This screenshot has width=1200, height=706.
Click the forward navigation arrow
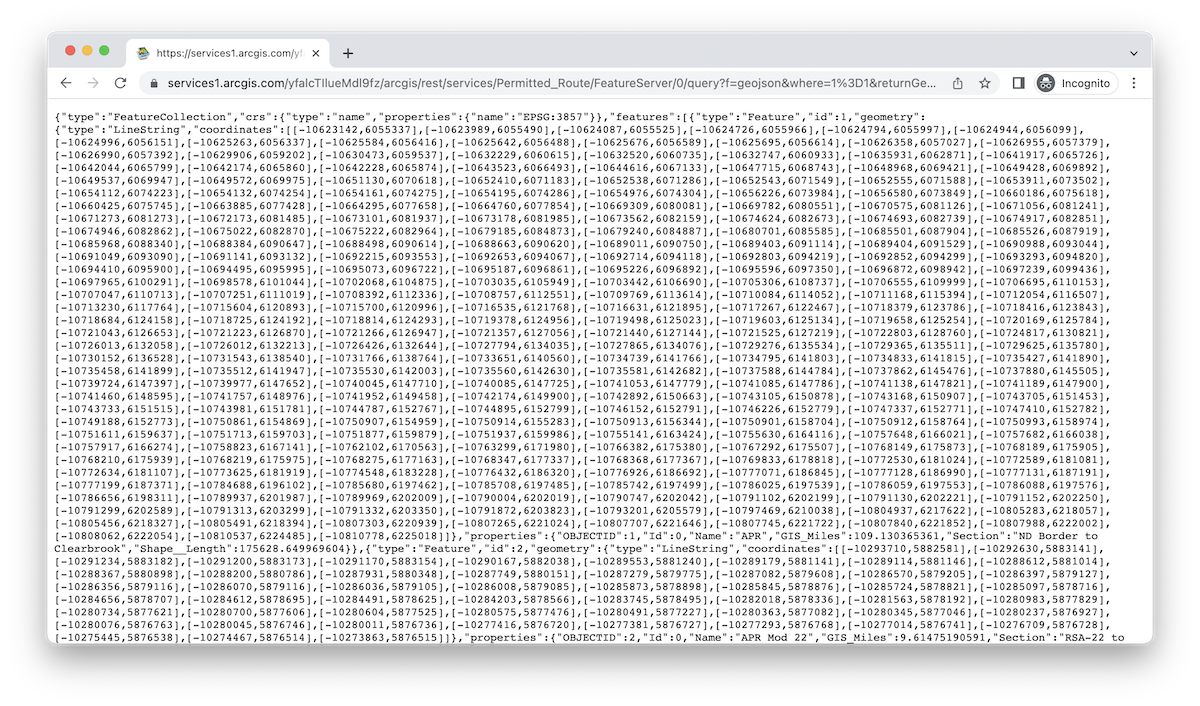click(x=93, y=83)
